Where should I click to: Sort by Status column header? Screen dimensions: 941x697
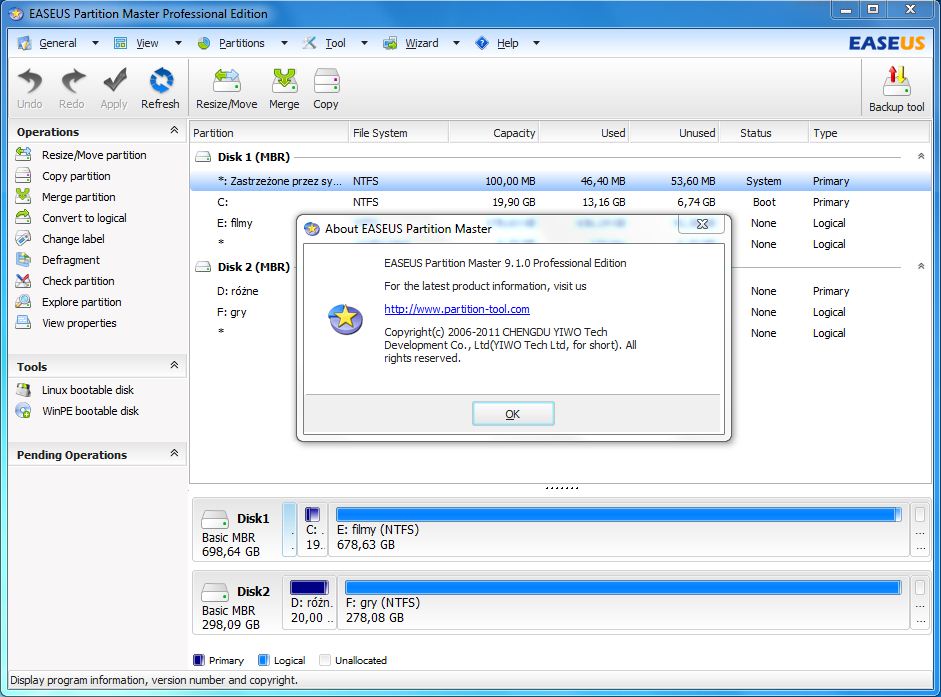pyautogui.click(x=763, y=133)
